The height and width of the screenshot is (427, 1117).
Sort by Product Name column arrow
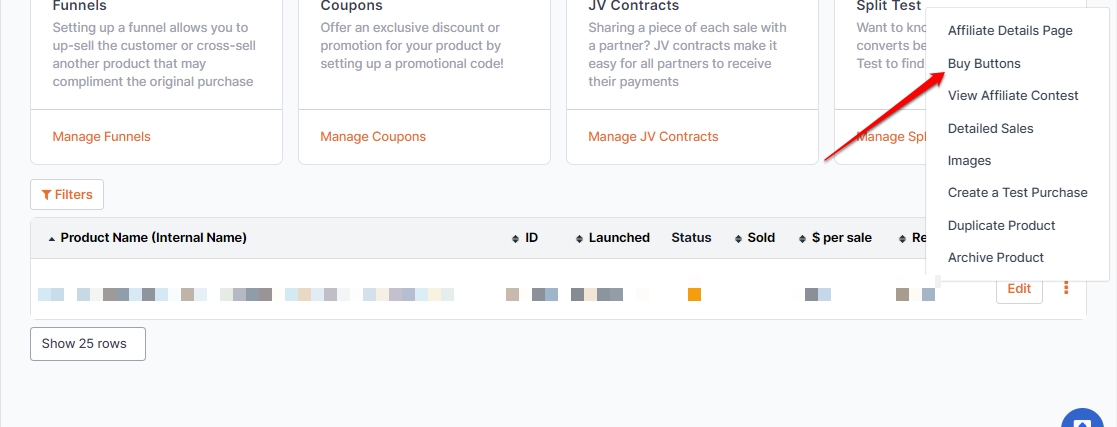click(51, 239)
